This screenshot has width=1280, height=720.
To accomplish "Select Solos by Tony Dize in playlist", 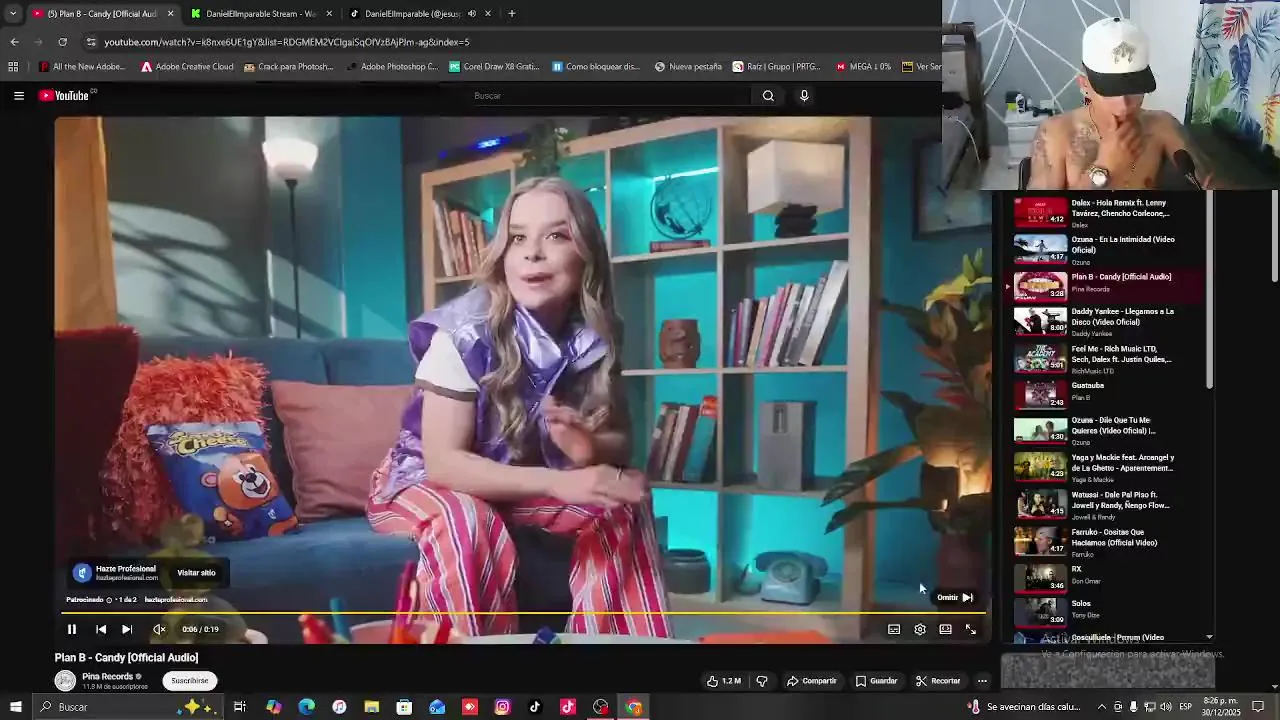I will pyautogui.click(x=1105, y=611).
